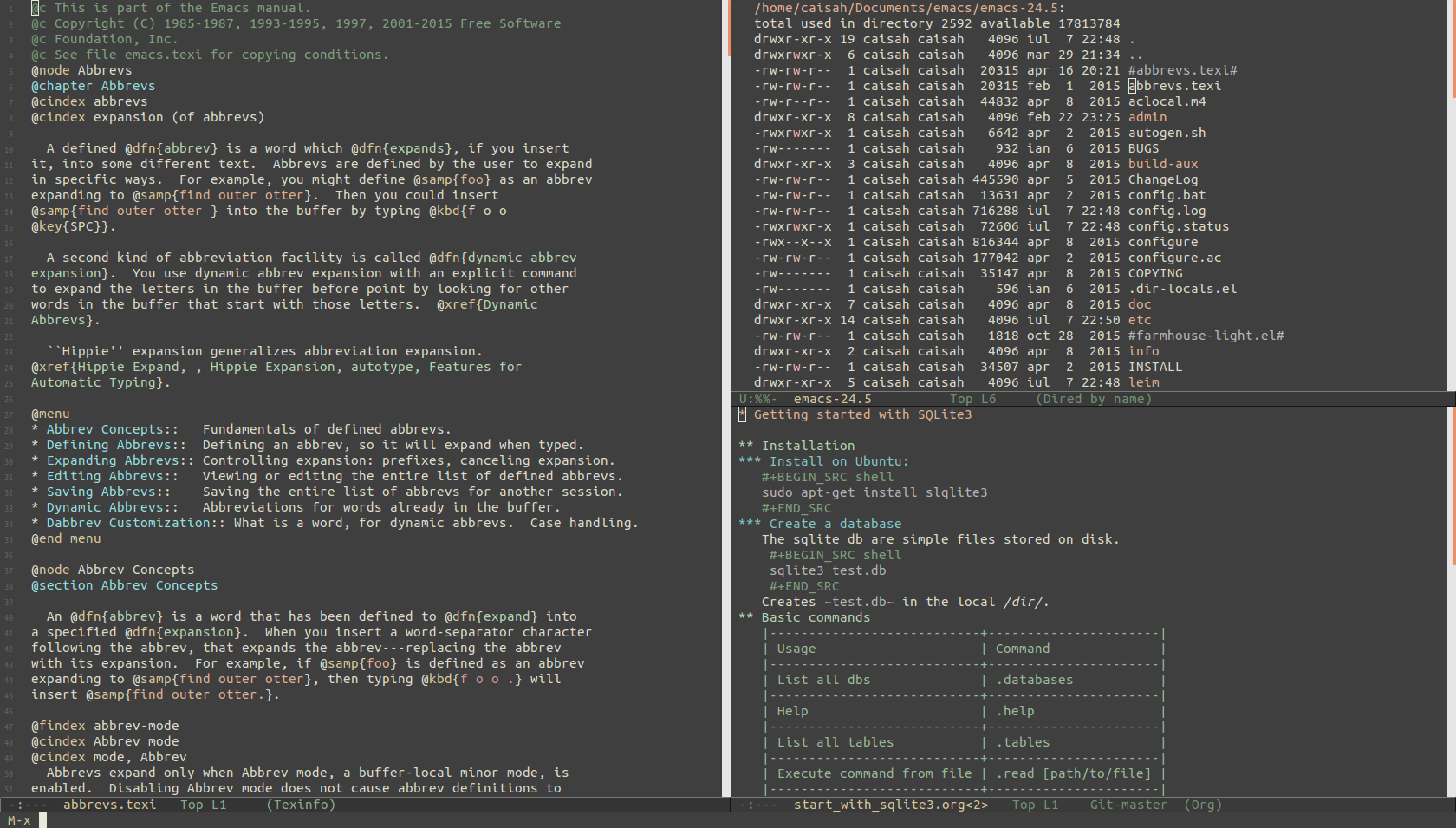Screen dimensions: 1456x828
Task: Click emacs-24.5 buffer name in mode line
Action: pos(833,399)
